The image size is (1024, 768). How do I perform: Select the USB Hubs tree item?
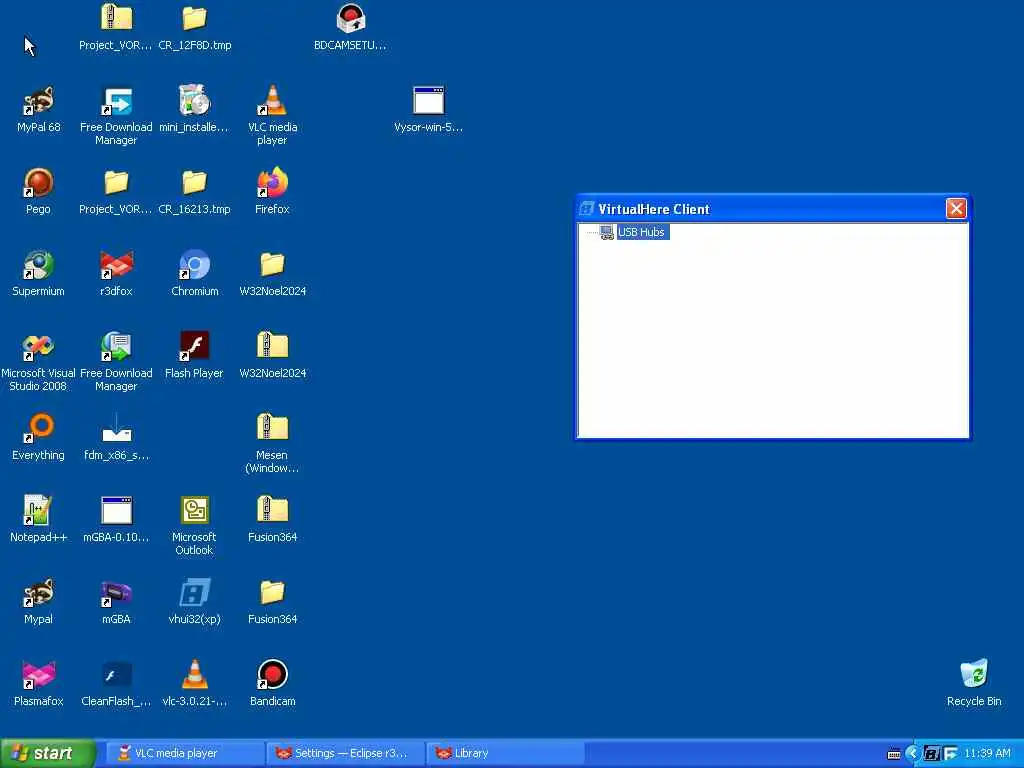[x=641, y=232]
